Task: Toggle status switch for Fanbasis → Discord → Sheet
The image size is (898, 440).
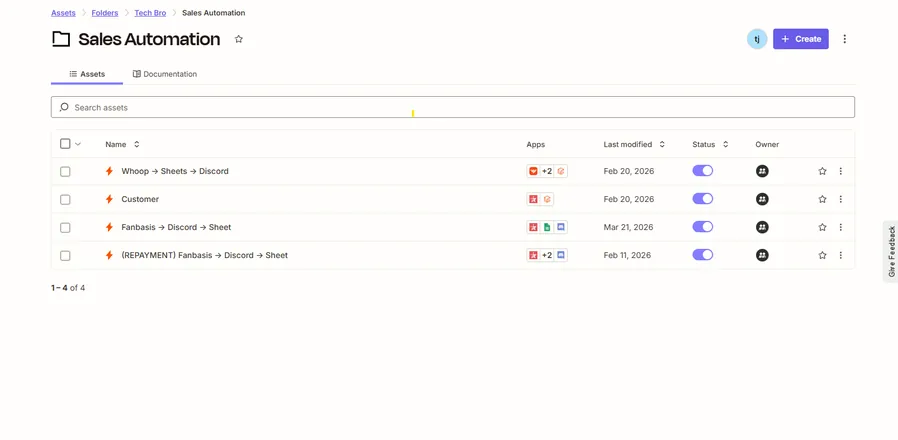Action: (x=703, y=227)
